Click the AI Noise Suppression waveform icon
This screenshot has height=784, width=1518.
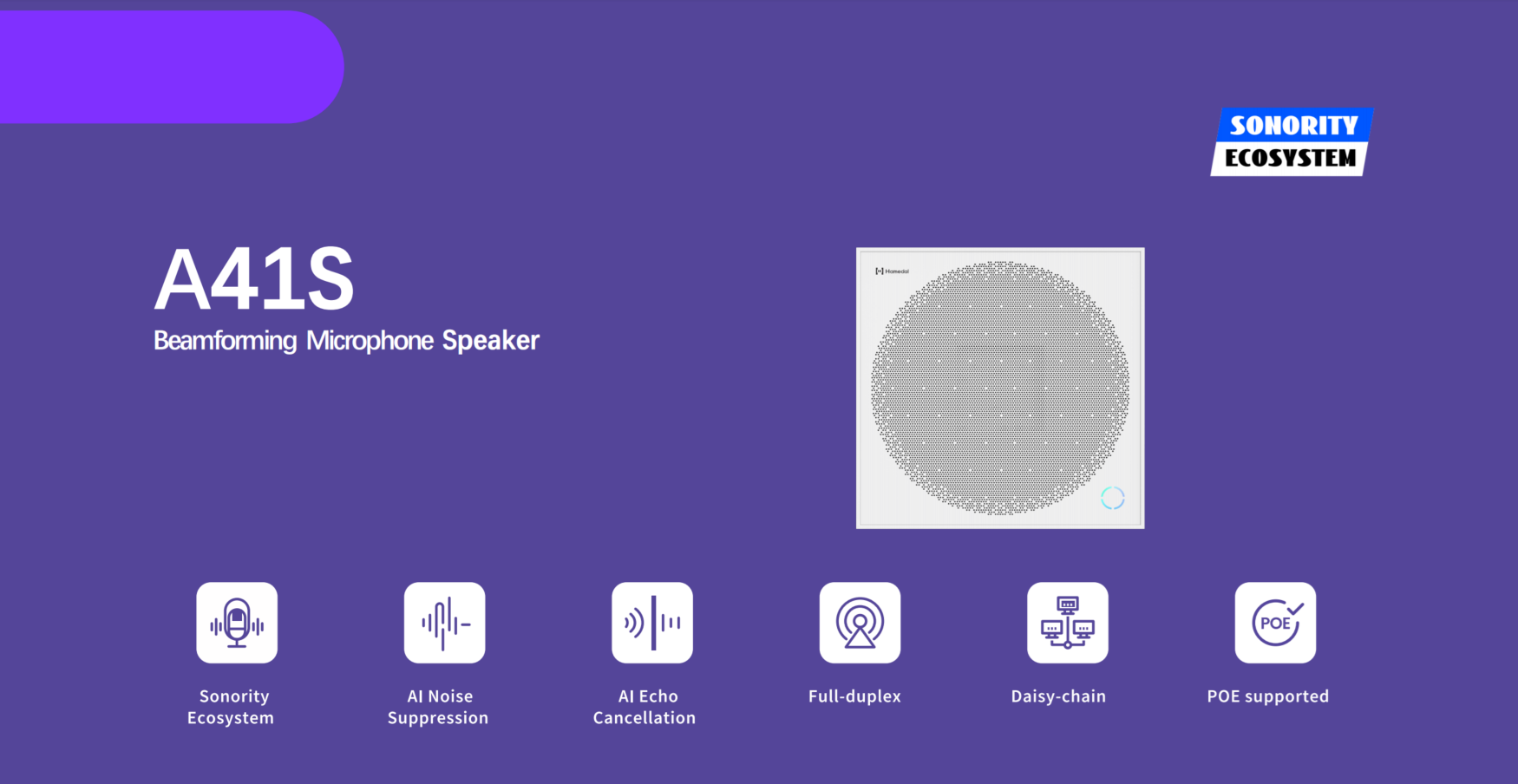pyautogui.click(x=444, y=623)
